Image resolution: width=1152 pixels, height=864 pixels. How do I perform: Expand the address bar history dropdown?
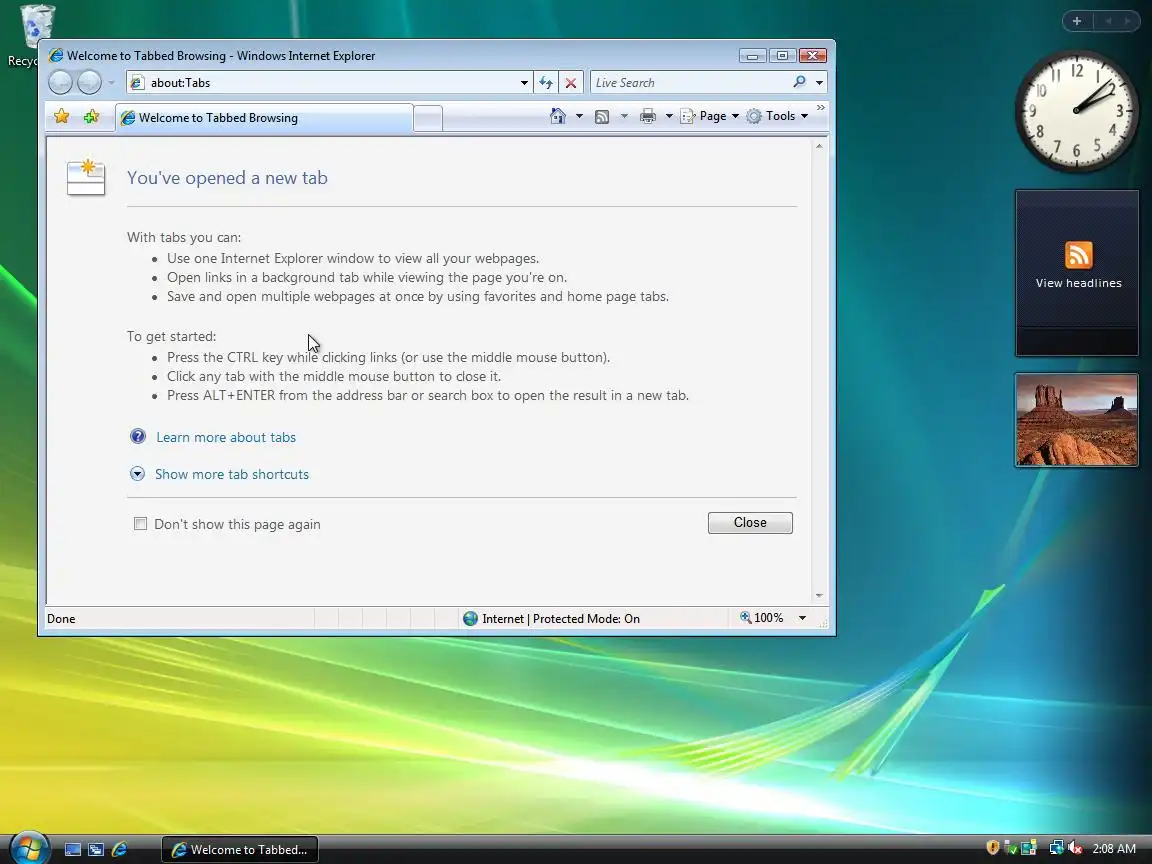(524, 83)
